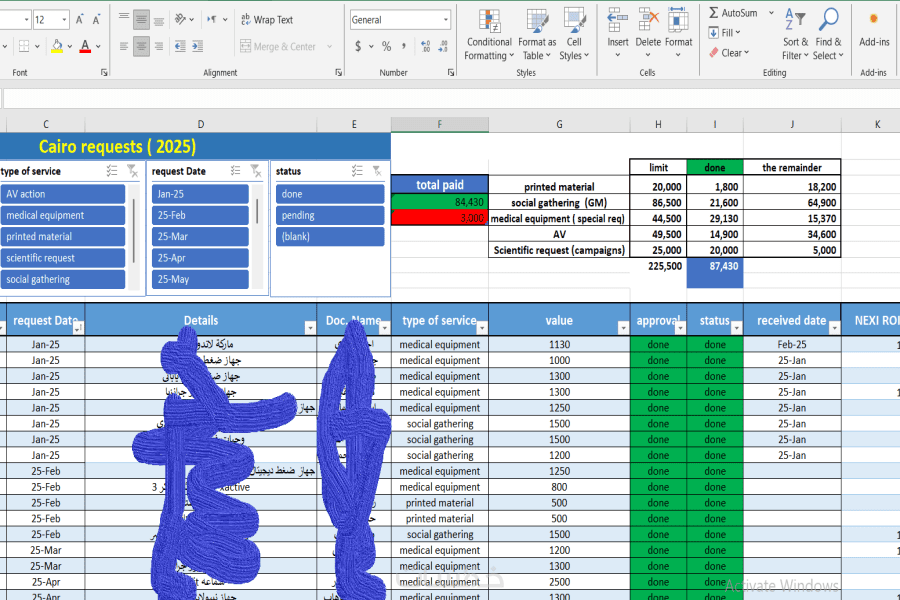Apply the yellow fill color bucket
The width and height of the screenshot is (900, 600).
57,46
